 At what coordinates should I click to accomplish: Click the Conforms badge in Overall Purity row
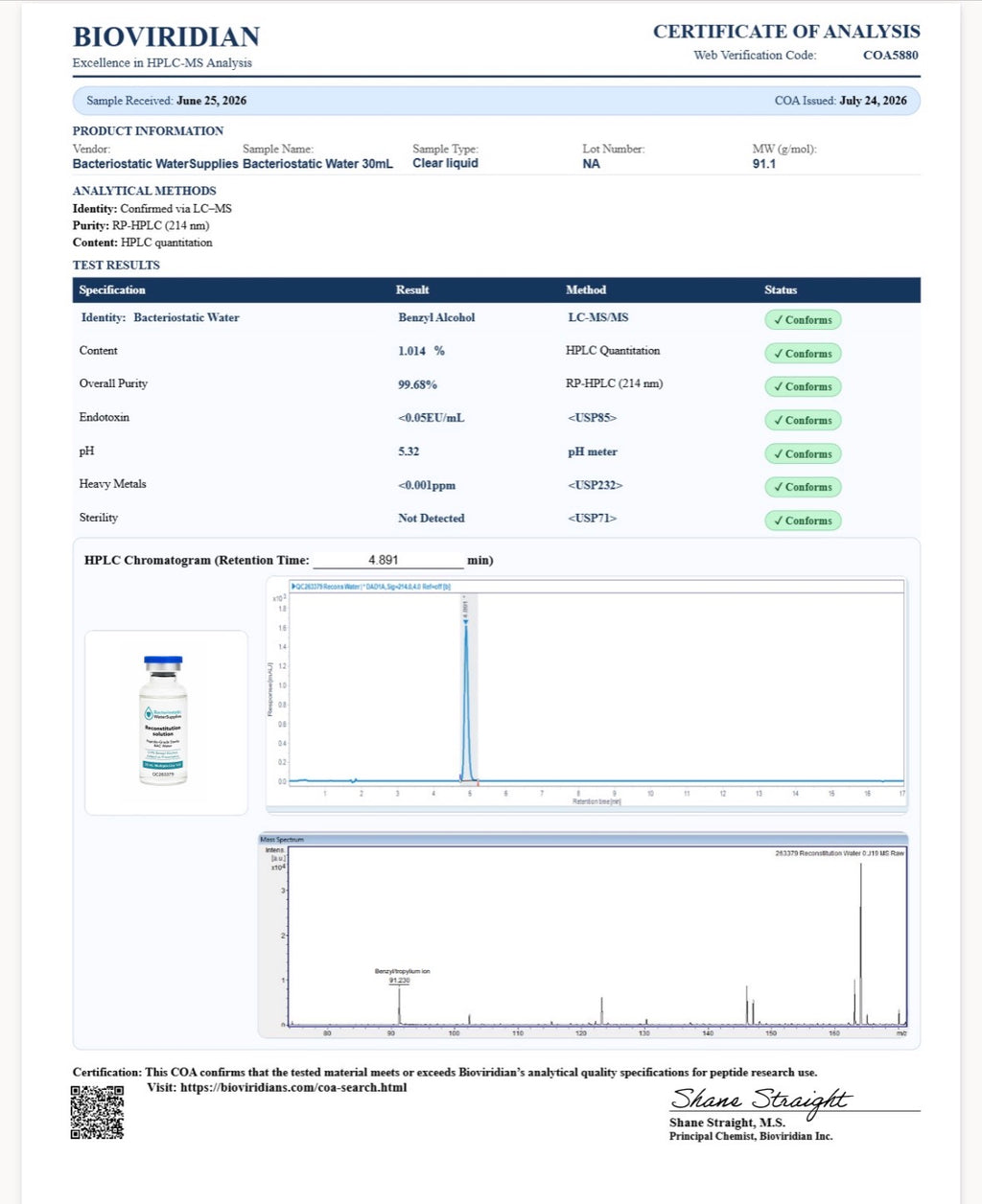click(x=804, y=386)
